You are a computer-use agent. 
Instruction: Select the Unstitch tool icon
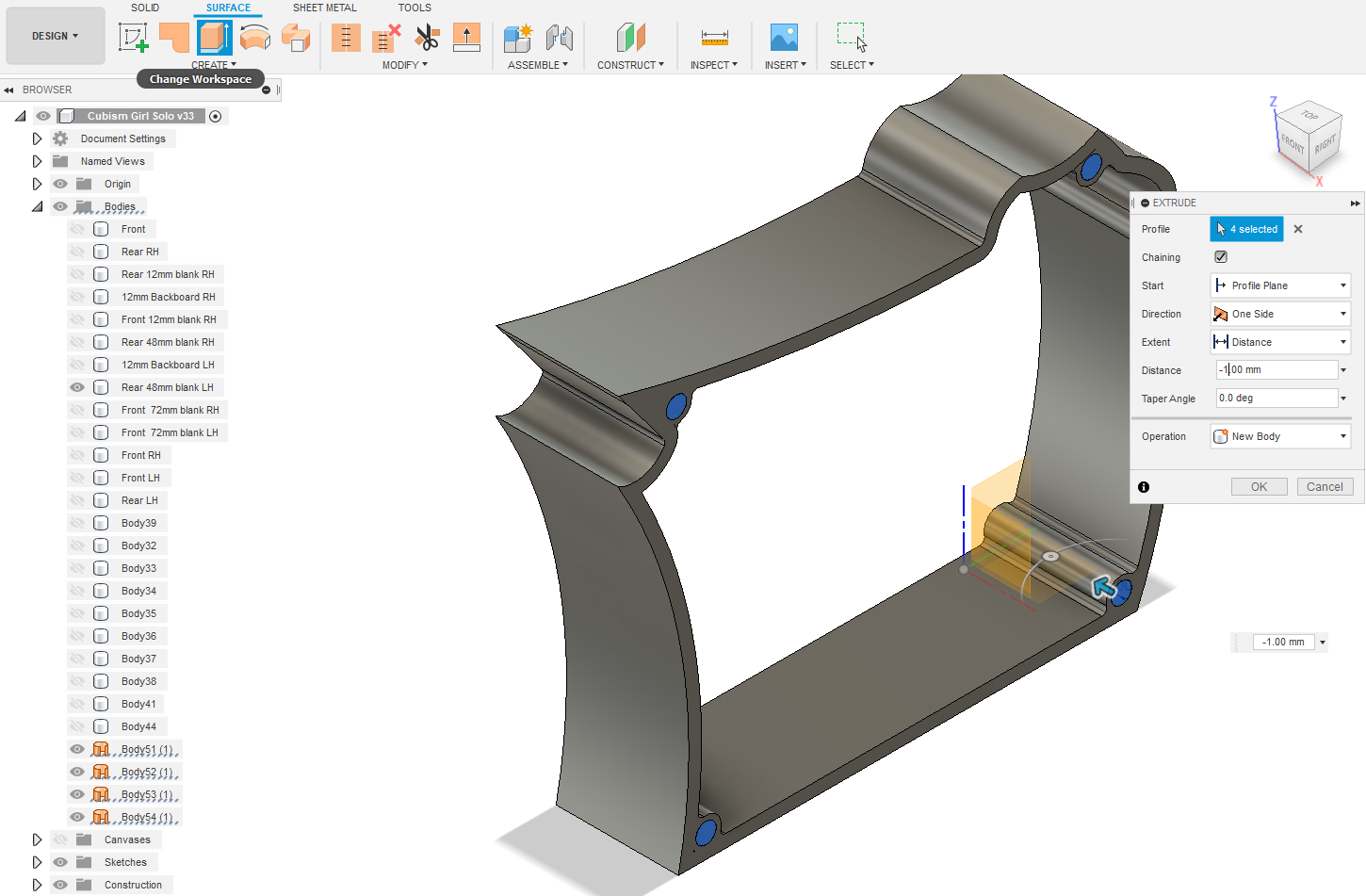tap(386, 38)
